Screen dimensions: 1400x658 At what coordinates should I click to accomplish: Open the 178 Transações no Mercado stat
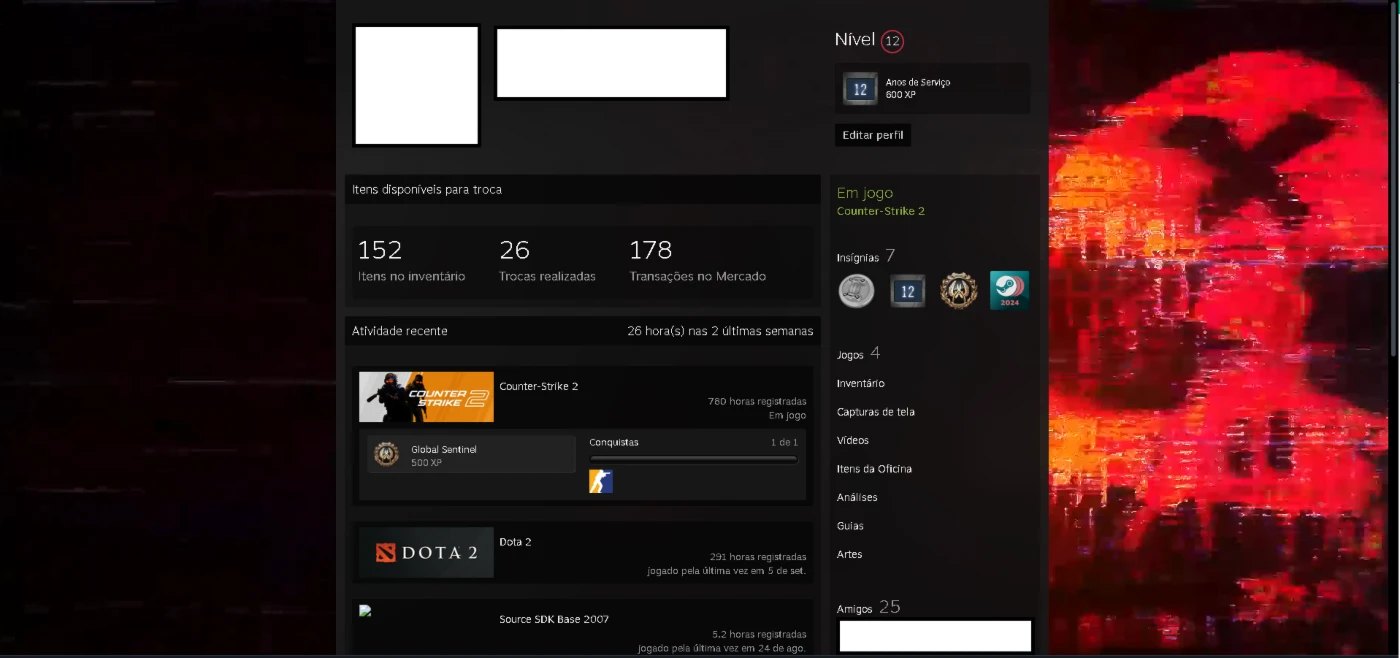[697, 261]
